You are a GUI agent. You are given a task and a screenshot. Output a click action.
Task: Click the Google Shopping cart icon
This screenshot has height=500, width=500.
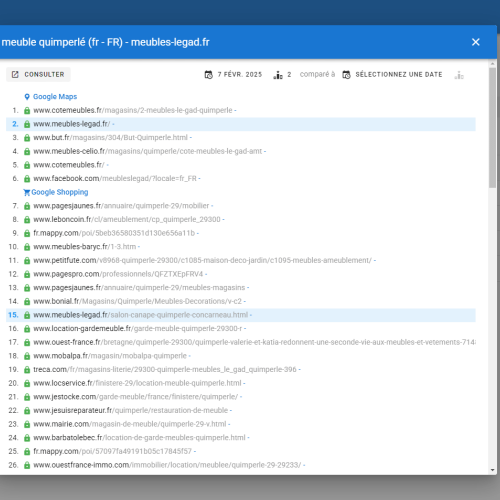27,192
